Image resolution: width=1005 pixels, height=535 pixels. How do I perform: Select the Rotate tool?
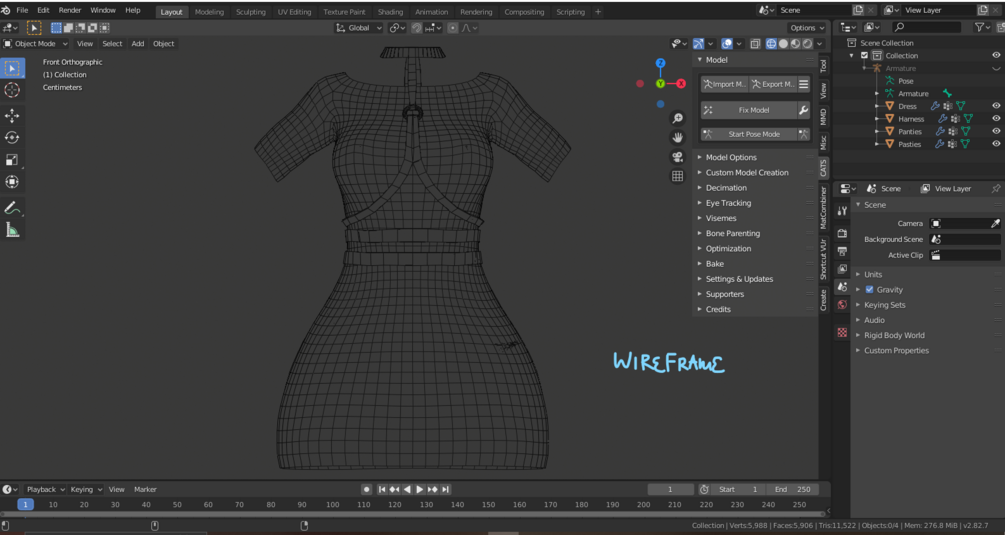(12, 138)
